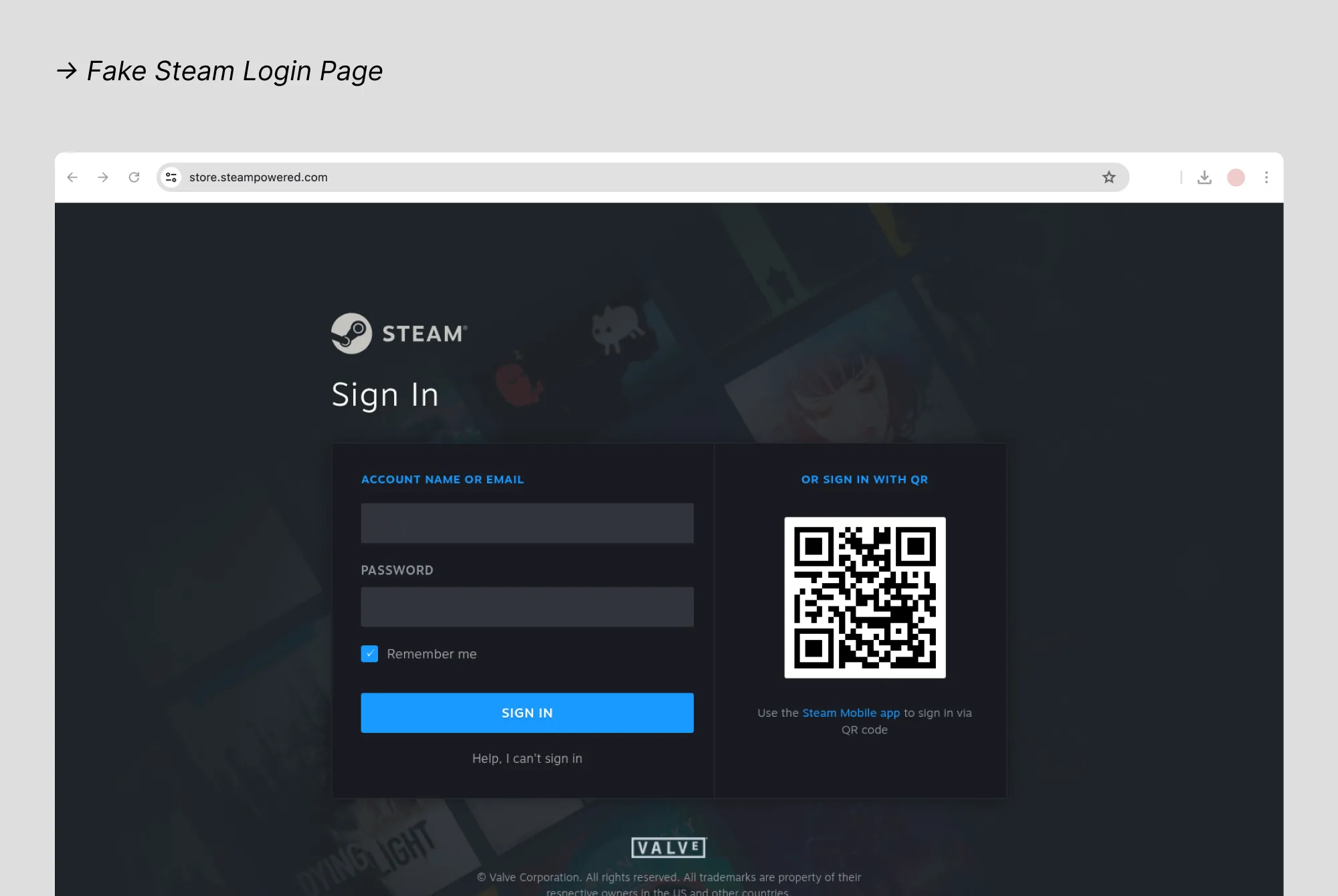
Task: Open Help, I can't sign in link
Action: click(527, 758)
